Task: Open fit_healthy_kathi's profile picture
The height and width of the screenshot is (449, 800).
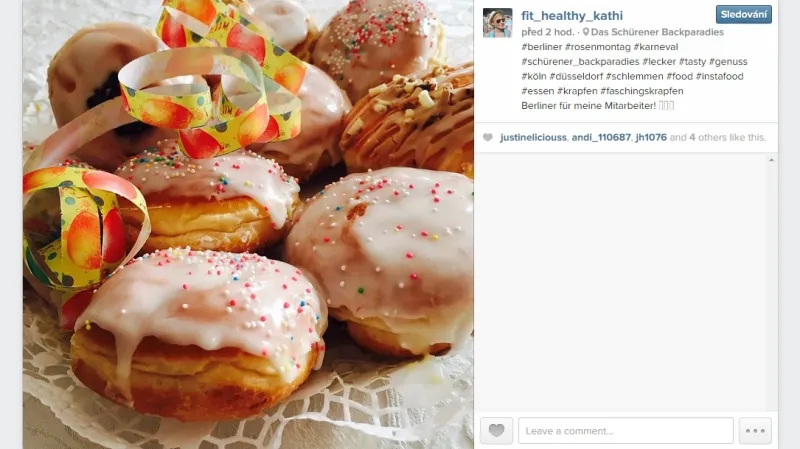Action: [497, 23]
